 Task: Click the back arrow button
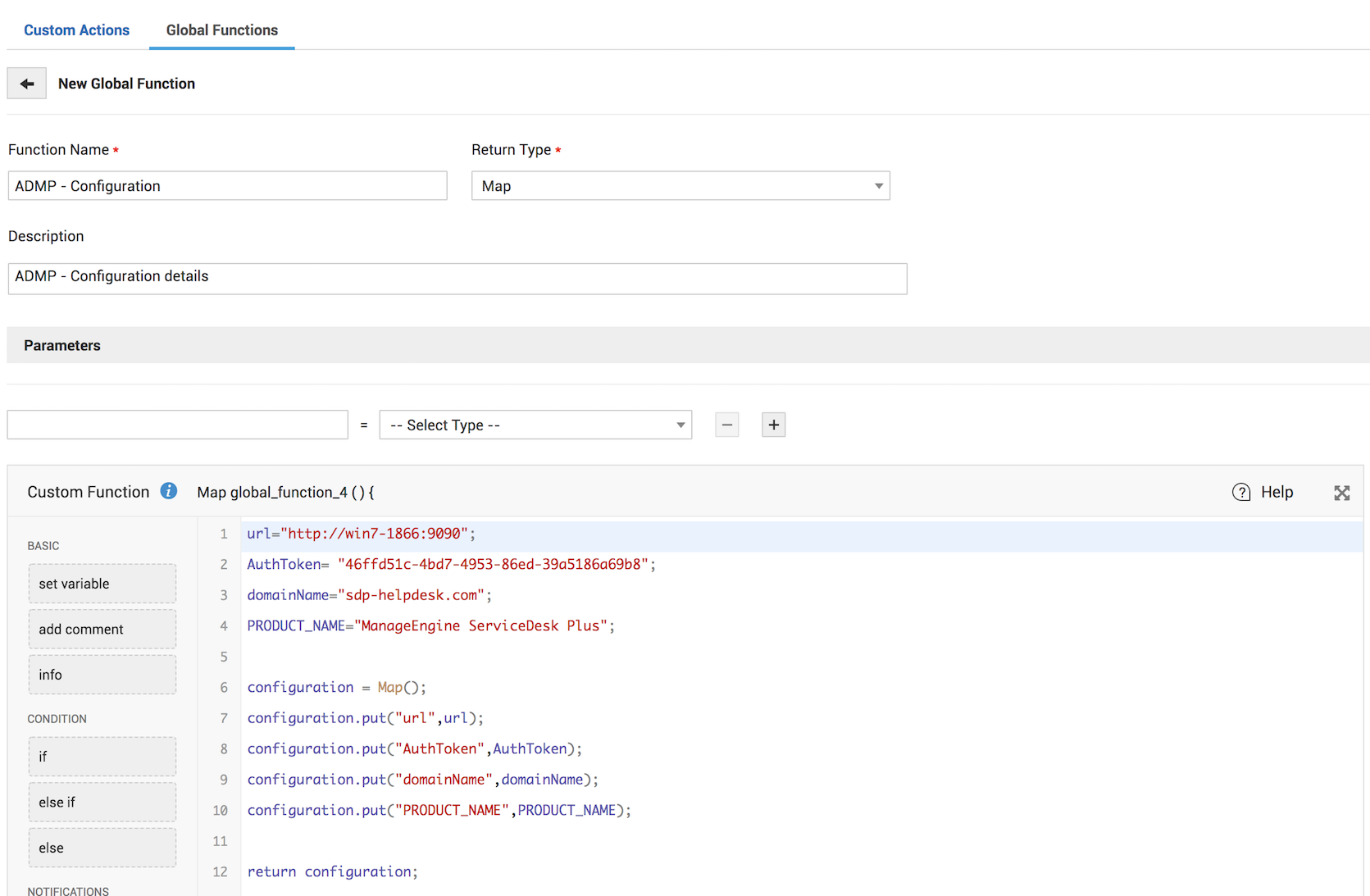point(27,84)
